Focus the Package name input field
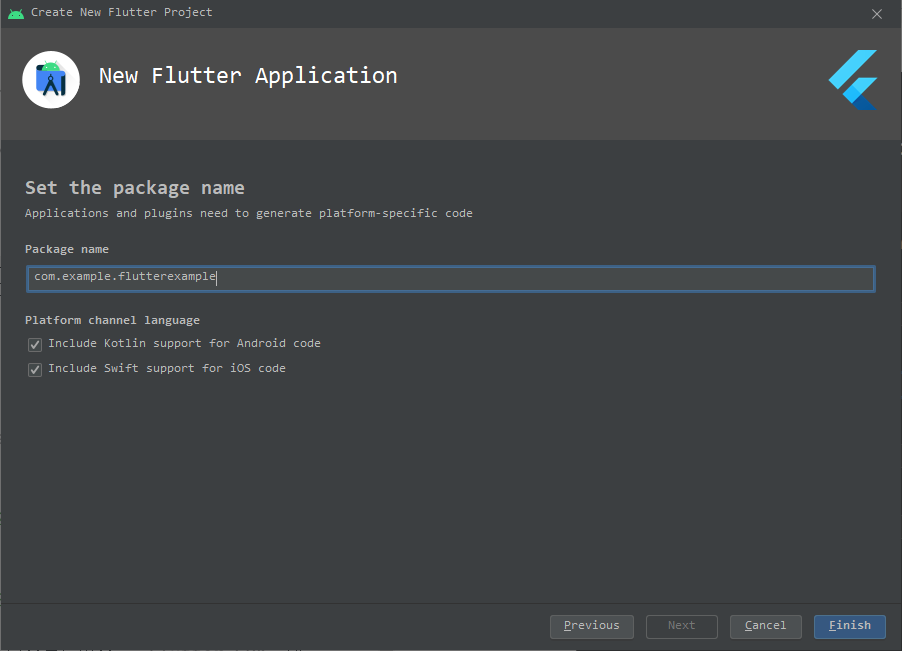The image size is (902, 651). click(x=451, y=278)
